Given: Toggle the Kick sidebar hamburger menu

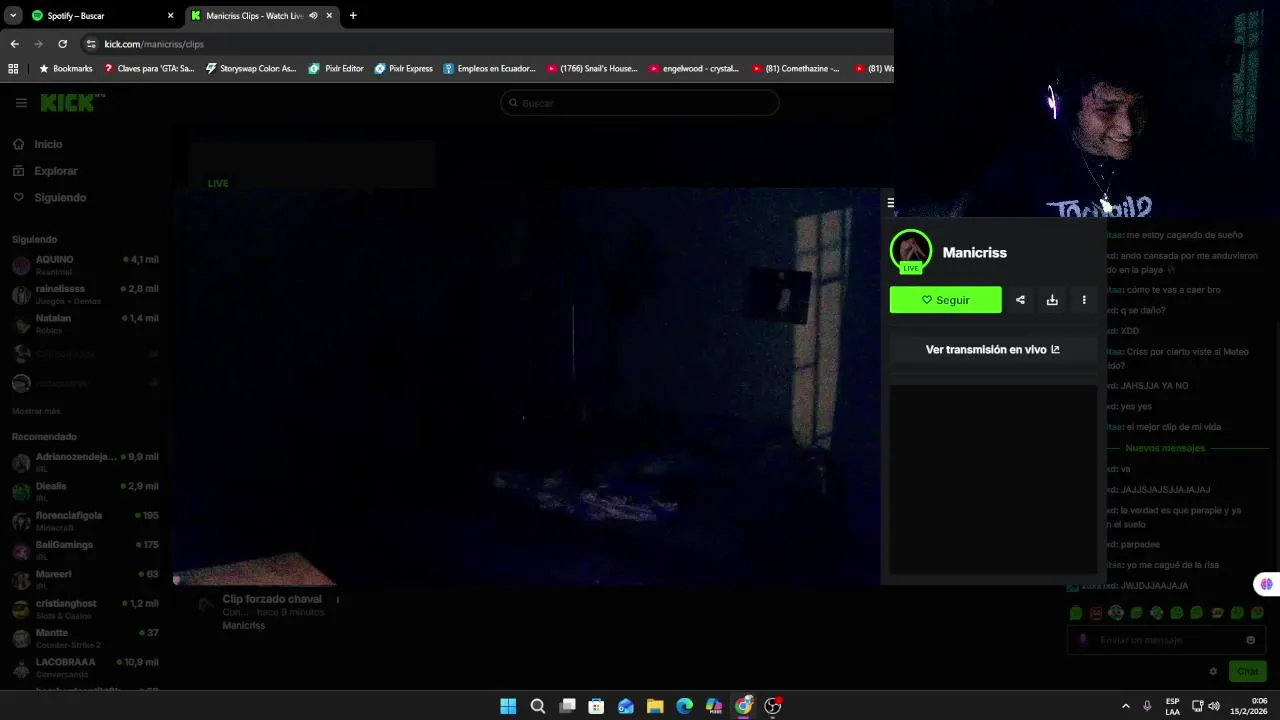Looking at the screenshot, I should coord(21,103).
